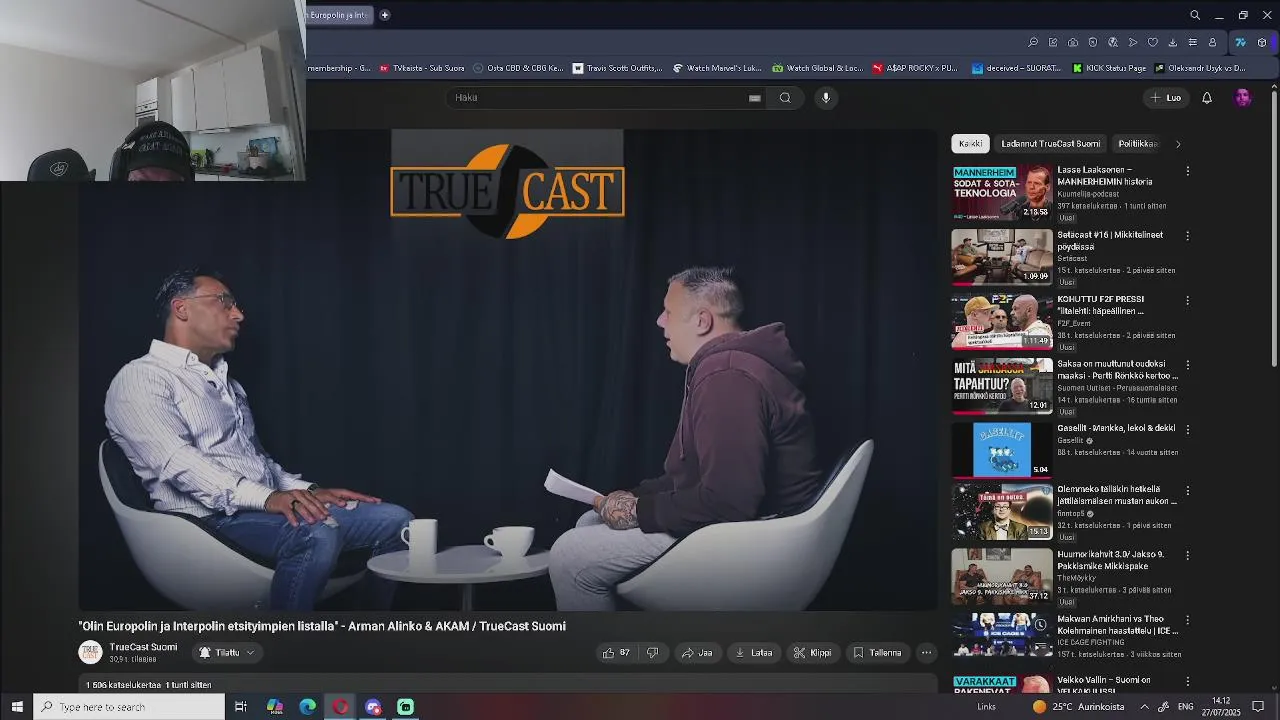Screen dimensions: 1280x720
Task: Open options menu for Gasellit Mankka video
Action: tap(1187, 429)
